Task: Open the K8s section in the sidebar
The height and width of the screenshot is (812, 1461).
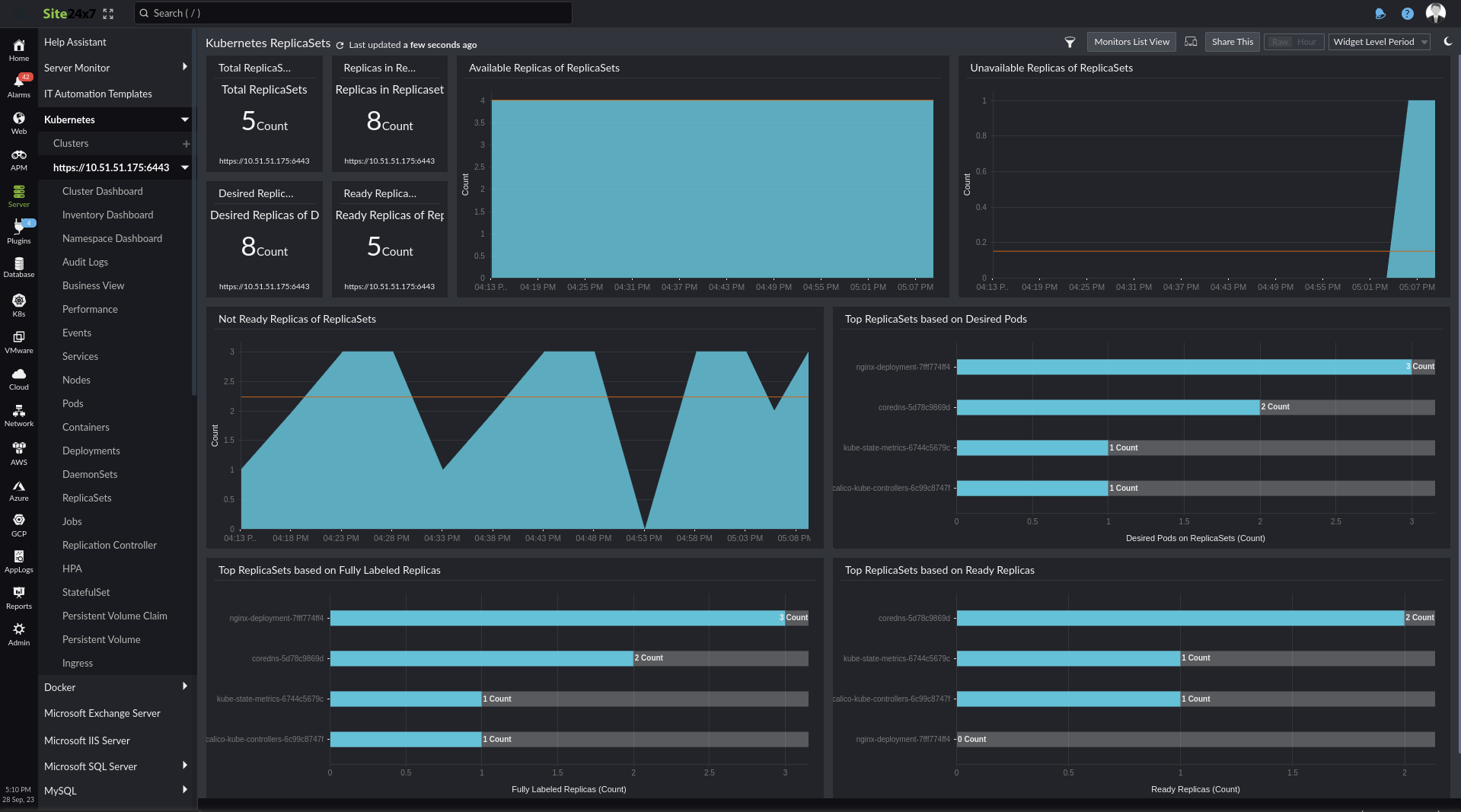Action: coord(18,303)
